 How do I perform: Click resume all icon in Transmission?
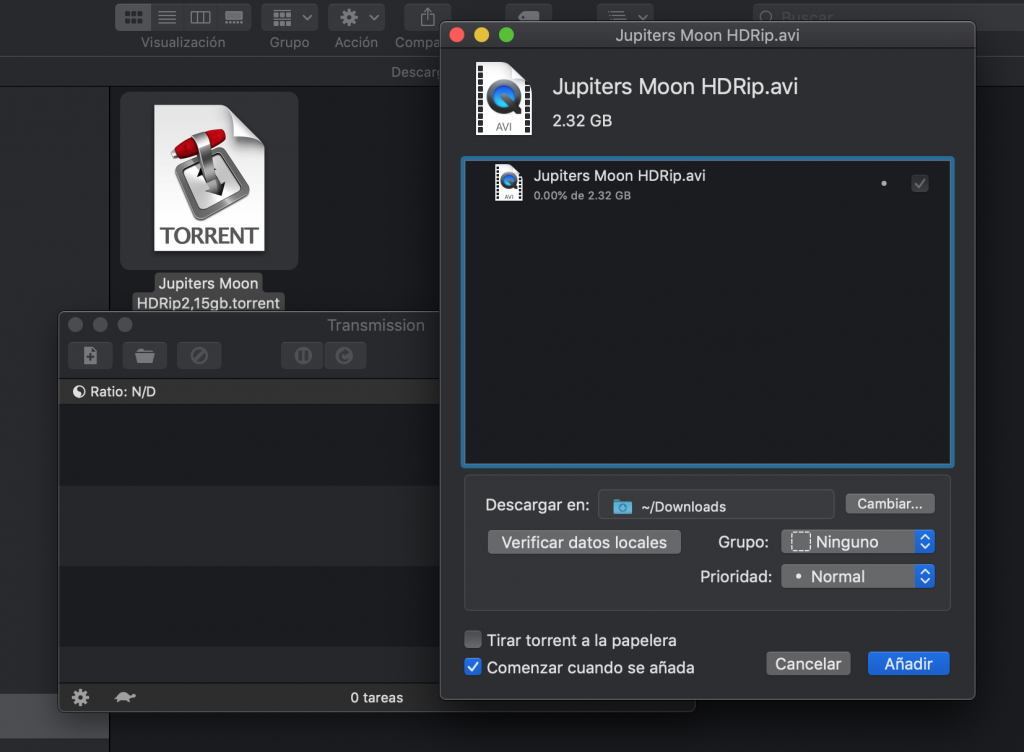coord(345,356)
